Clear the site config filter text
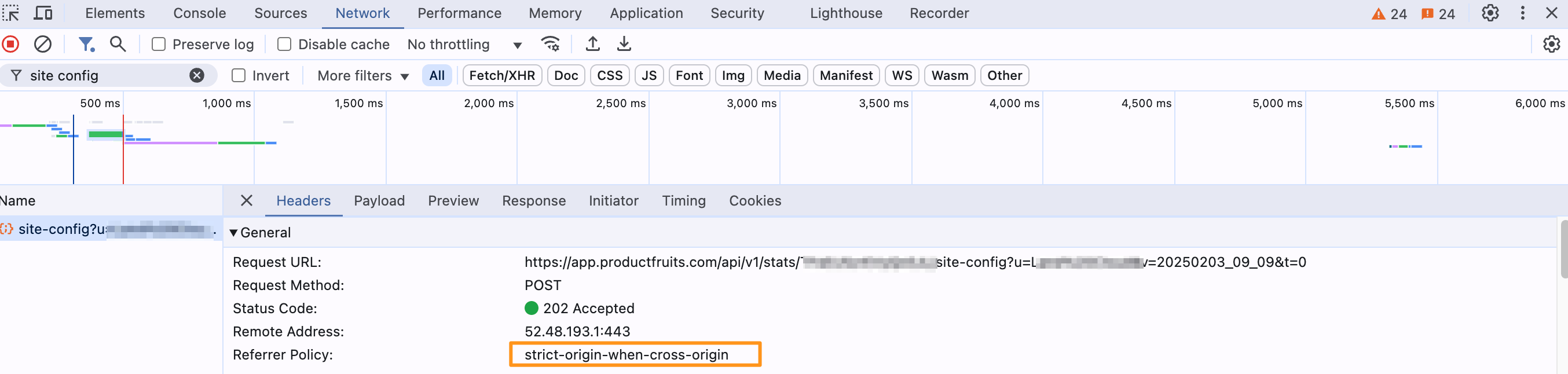 [197, 75]
